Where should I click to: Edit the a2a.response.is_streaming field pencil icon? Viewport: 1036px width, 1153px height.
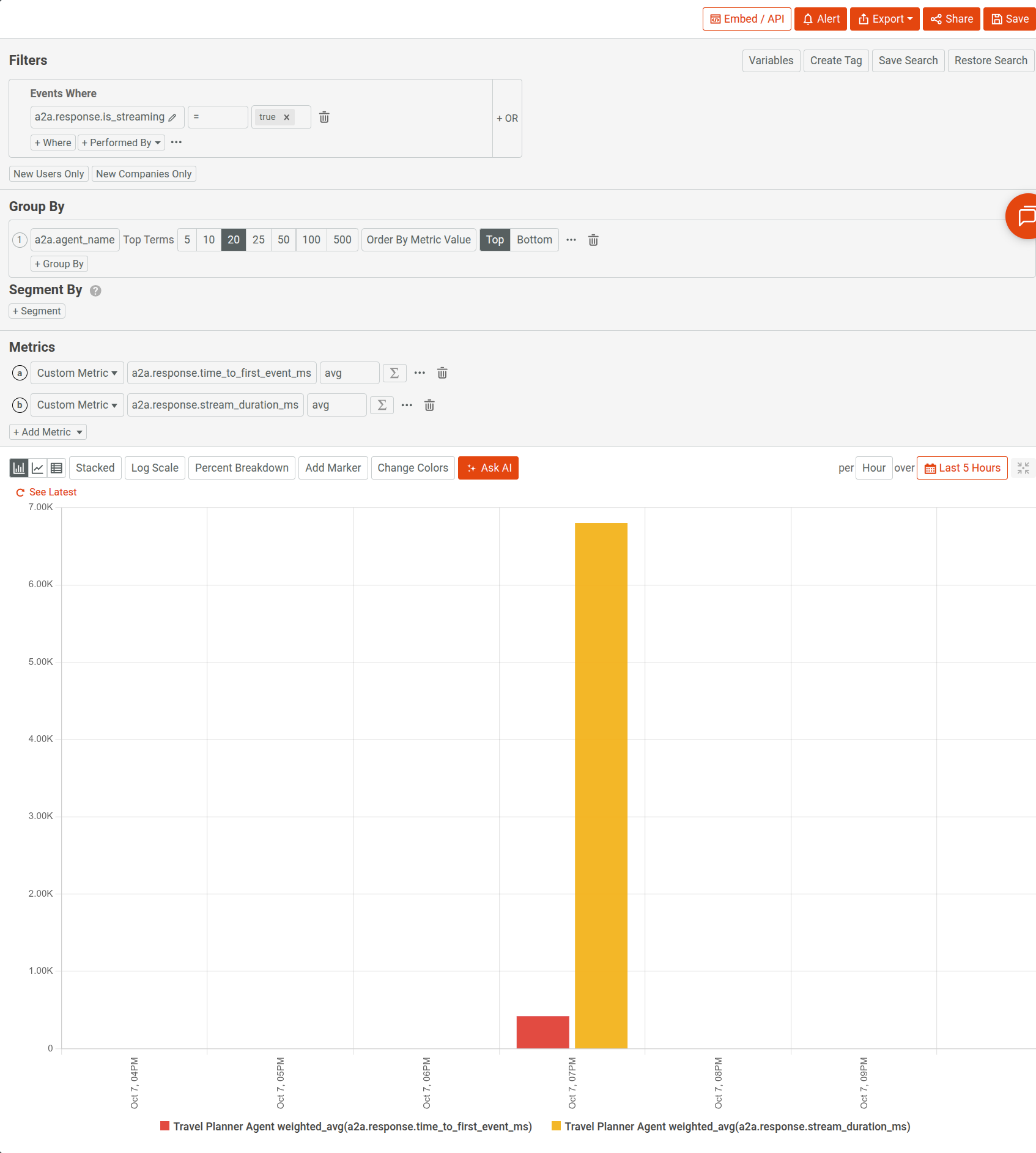click(x=172, y=117)
